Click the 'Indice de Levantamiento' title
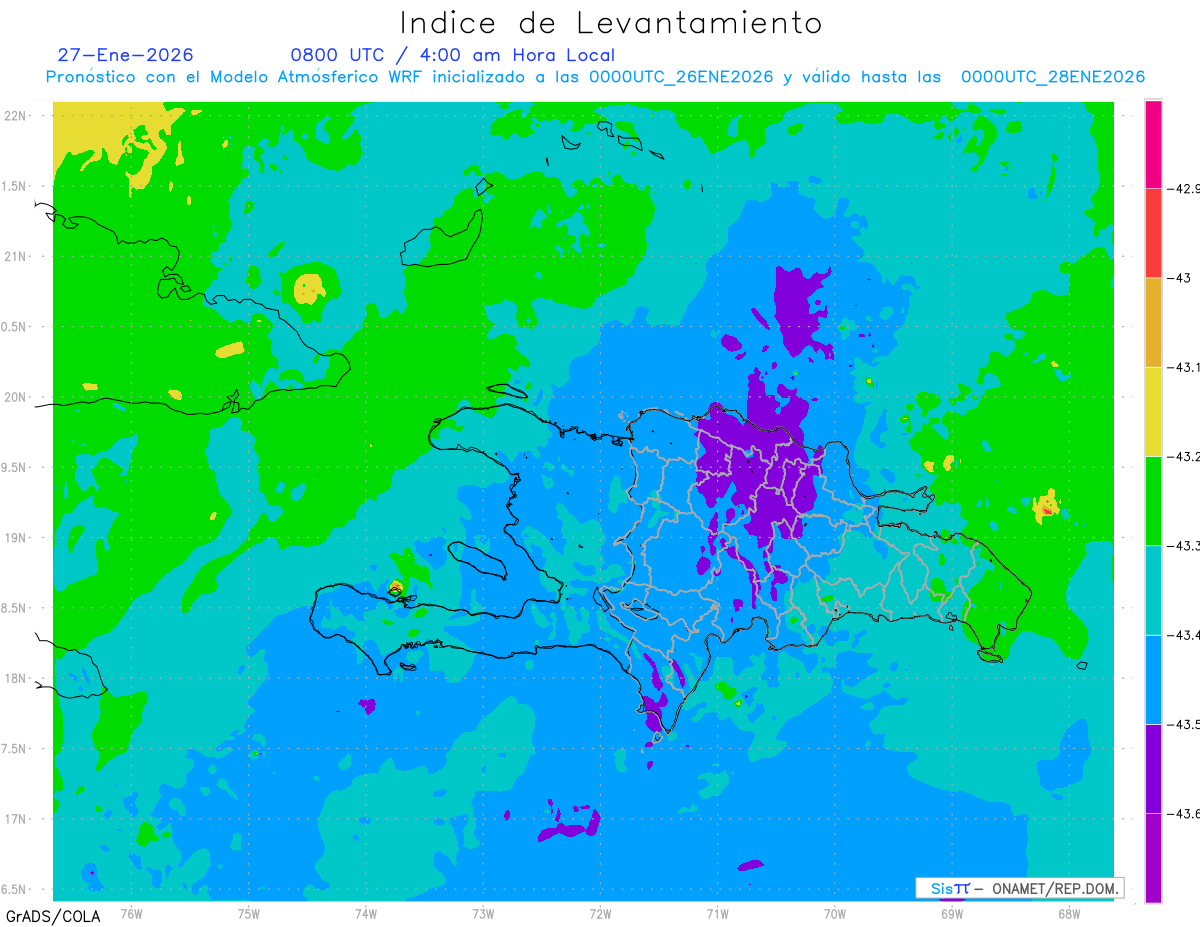Screen dimensions: 1200x927 (611, 23)
